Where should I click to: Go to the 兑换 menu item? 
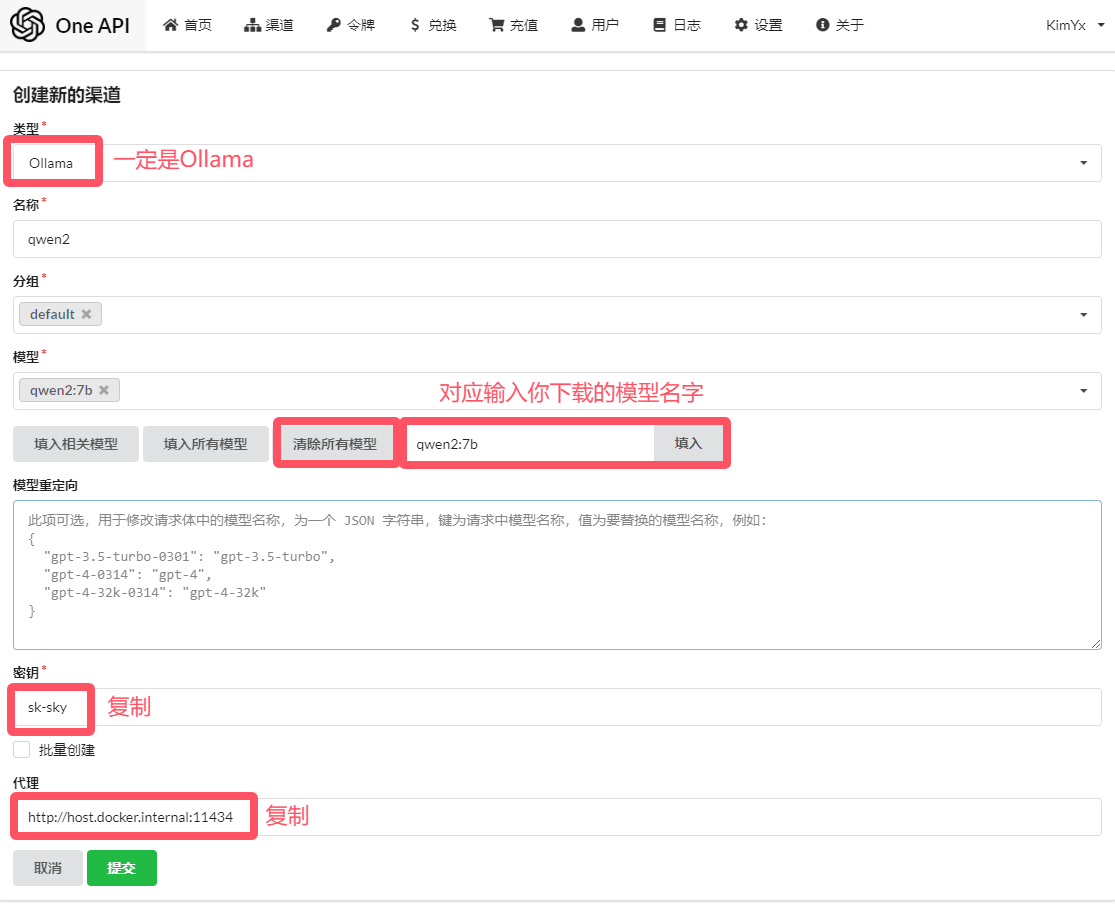[433, 25]
